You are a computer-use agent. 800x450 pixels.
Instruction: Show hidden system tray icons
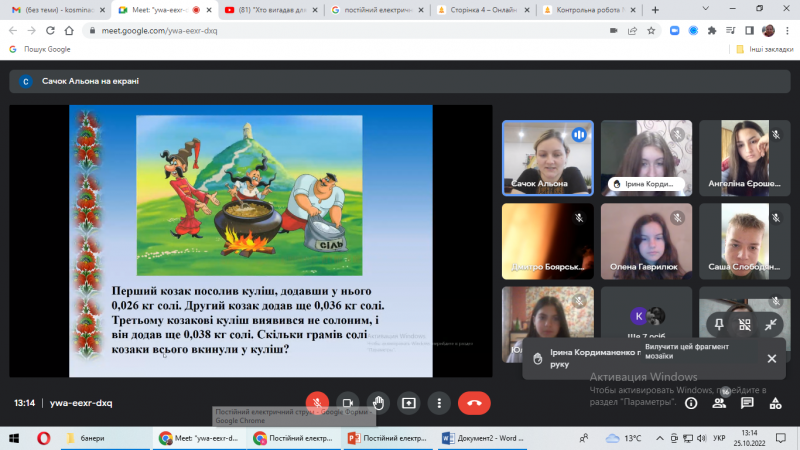[660, 438]
